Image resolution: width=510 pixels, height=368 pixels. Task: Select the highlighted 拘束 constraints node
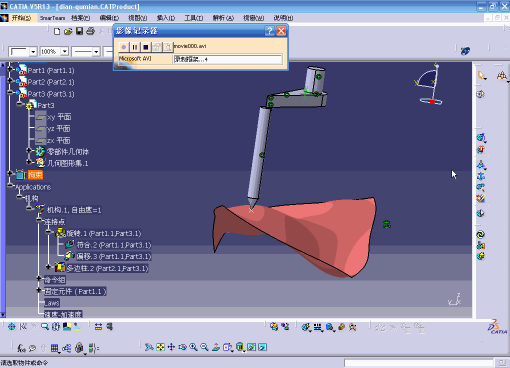[x=35, y=175]
